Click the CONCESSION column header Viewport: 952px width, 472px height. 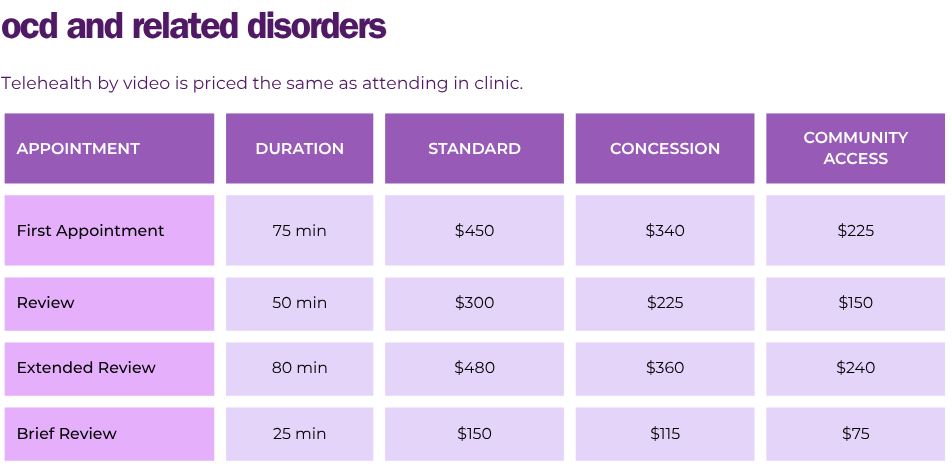665,148
